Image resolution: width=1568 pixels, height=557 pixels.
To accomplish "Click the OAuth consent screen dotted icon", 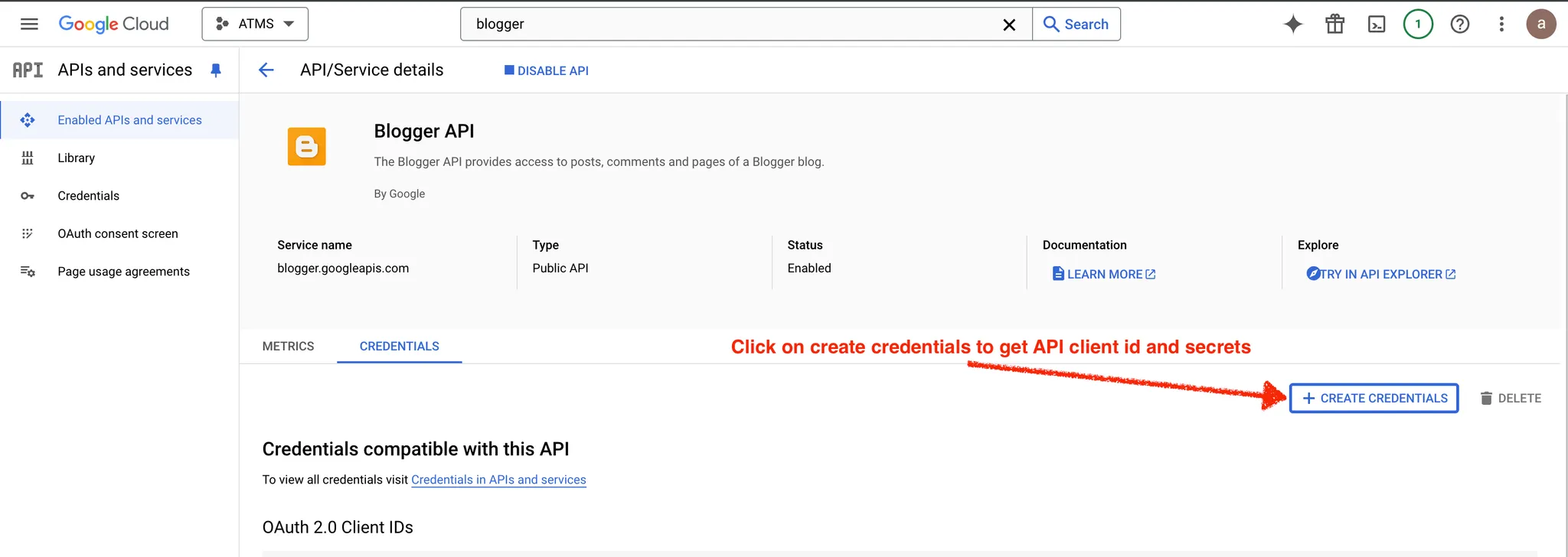I will pyautogui.click(x=28, y=233).
